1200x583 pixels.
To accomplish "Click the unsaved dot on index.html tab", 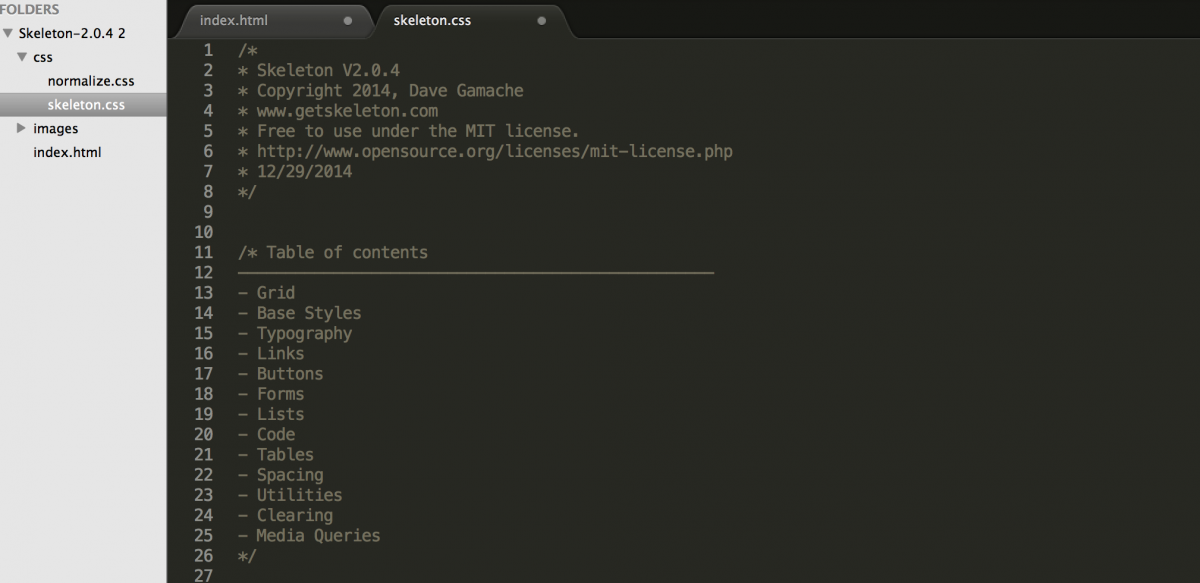I will (x=347, y=20).
